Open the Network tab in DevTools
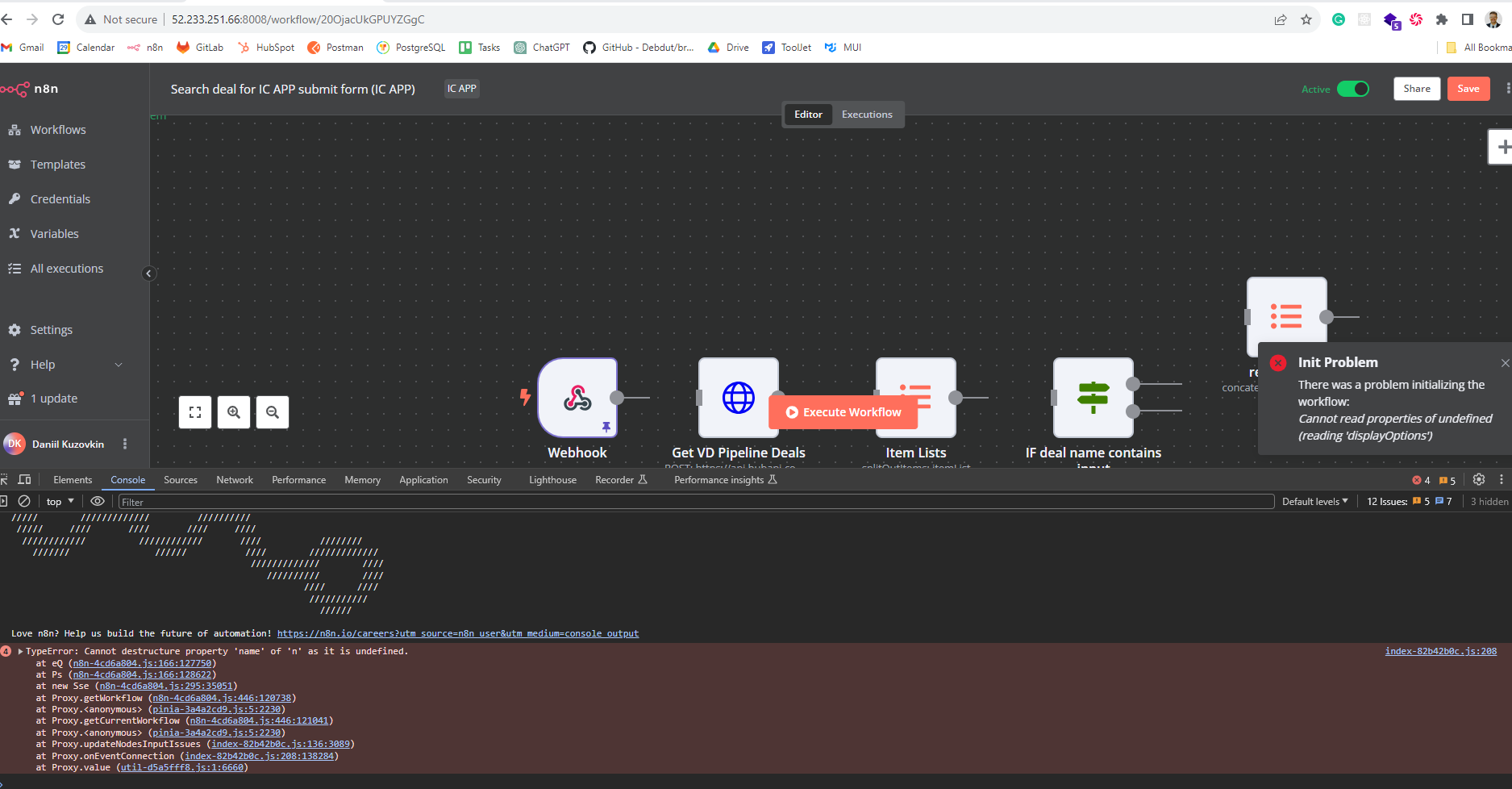 (x=235, y=479)
